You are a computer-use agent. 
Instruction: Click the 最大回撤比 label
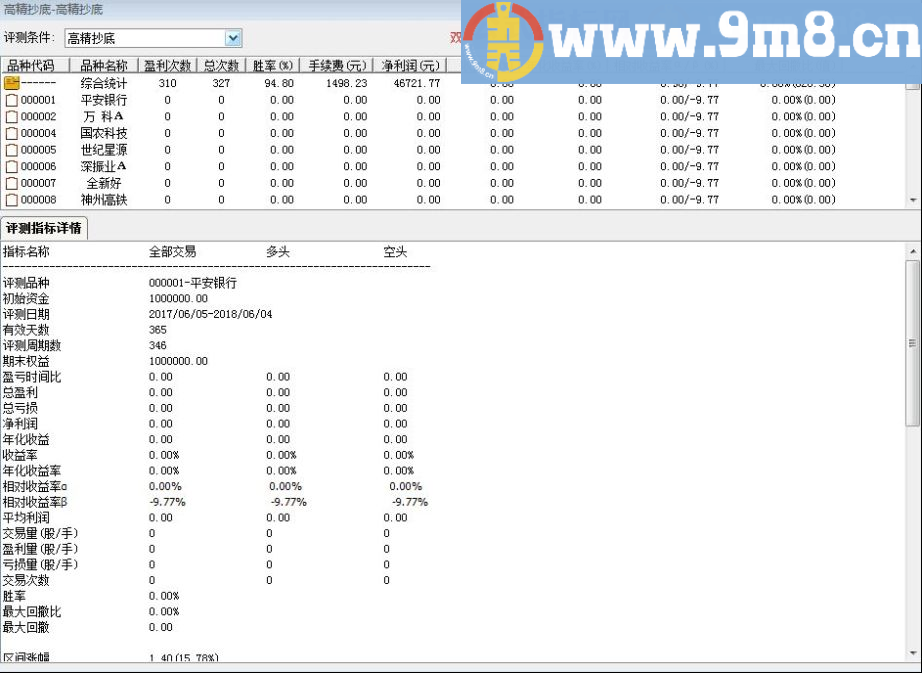32,612
